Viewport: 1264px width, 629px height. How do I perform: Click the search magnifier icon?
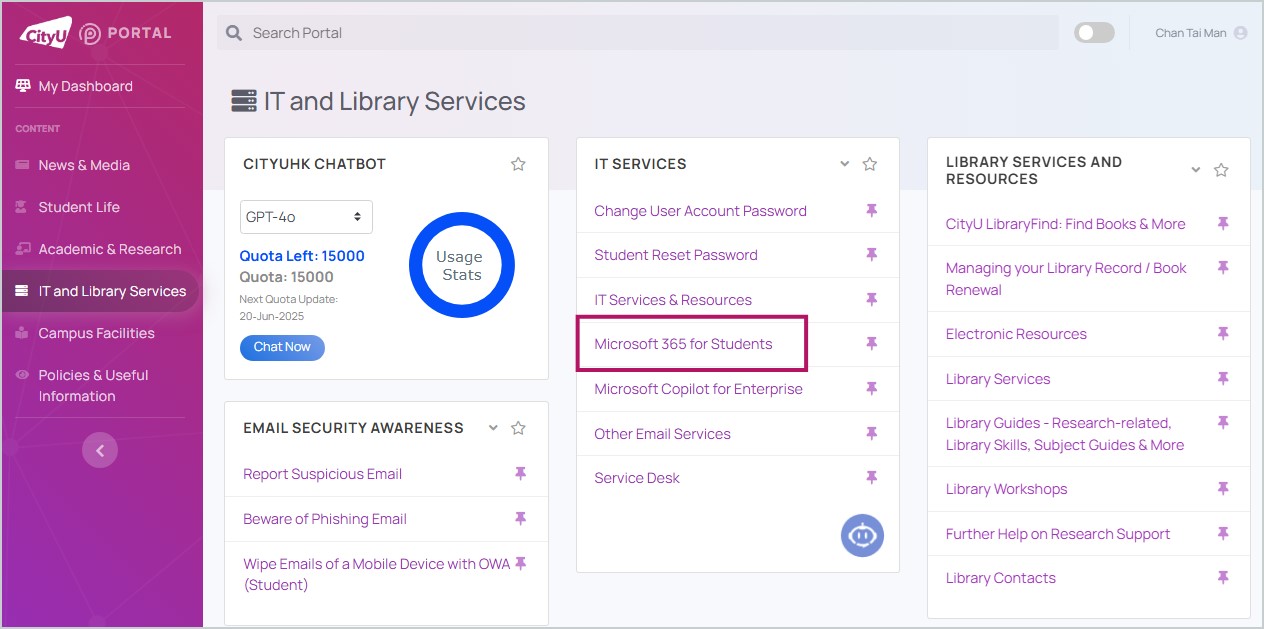coord(234,33)
